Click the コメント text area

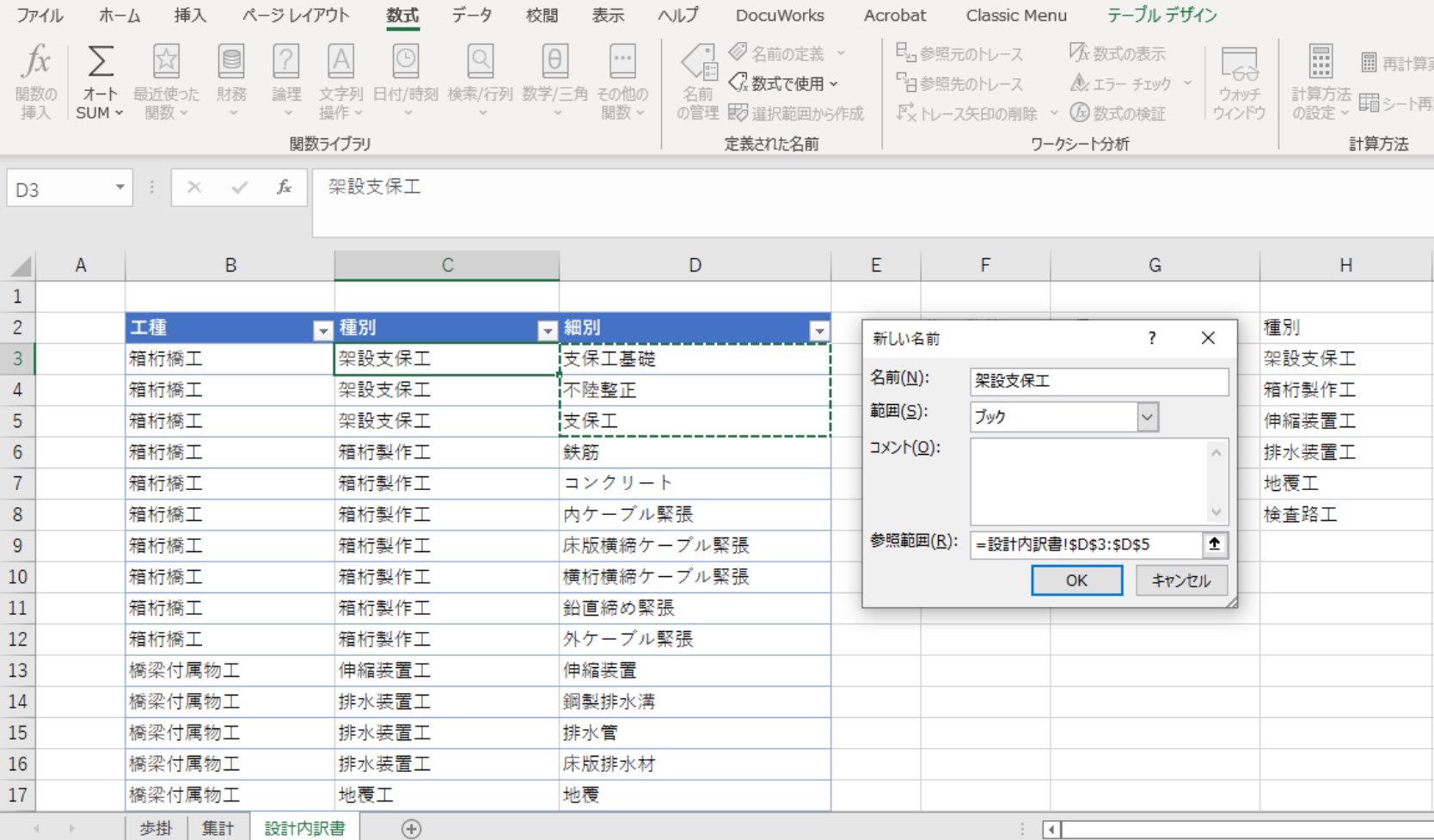click(1088, 481)
